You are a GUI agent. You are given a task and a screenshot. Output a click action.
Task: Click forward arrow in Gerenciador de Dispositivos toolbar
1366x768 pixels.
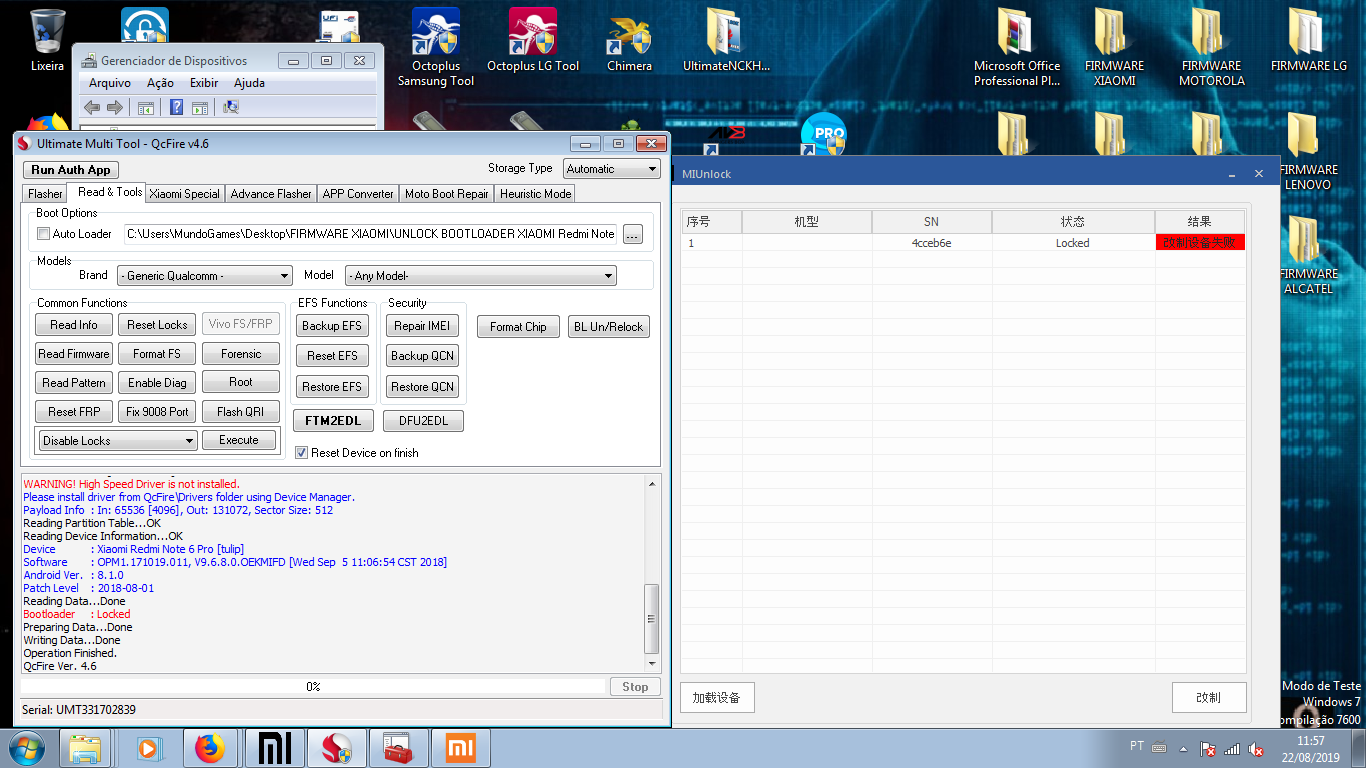pos(115,107)
